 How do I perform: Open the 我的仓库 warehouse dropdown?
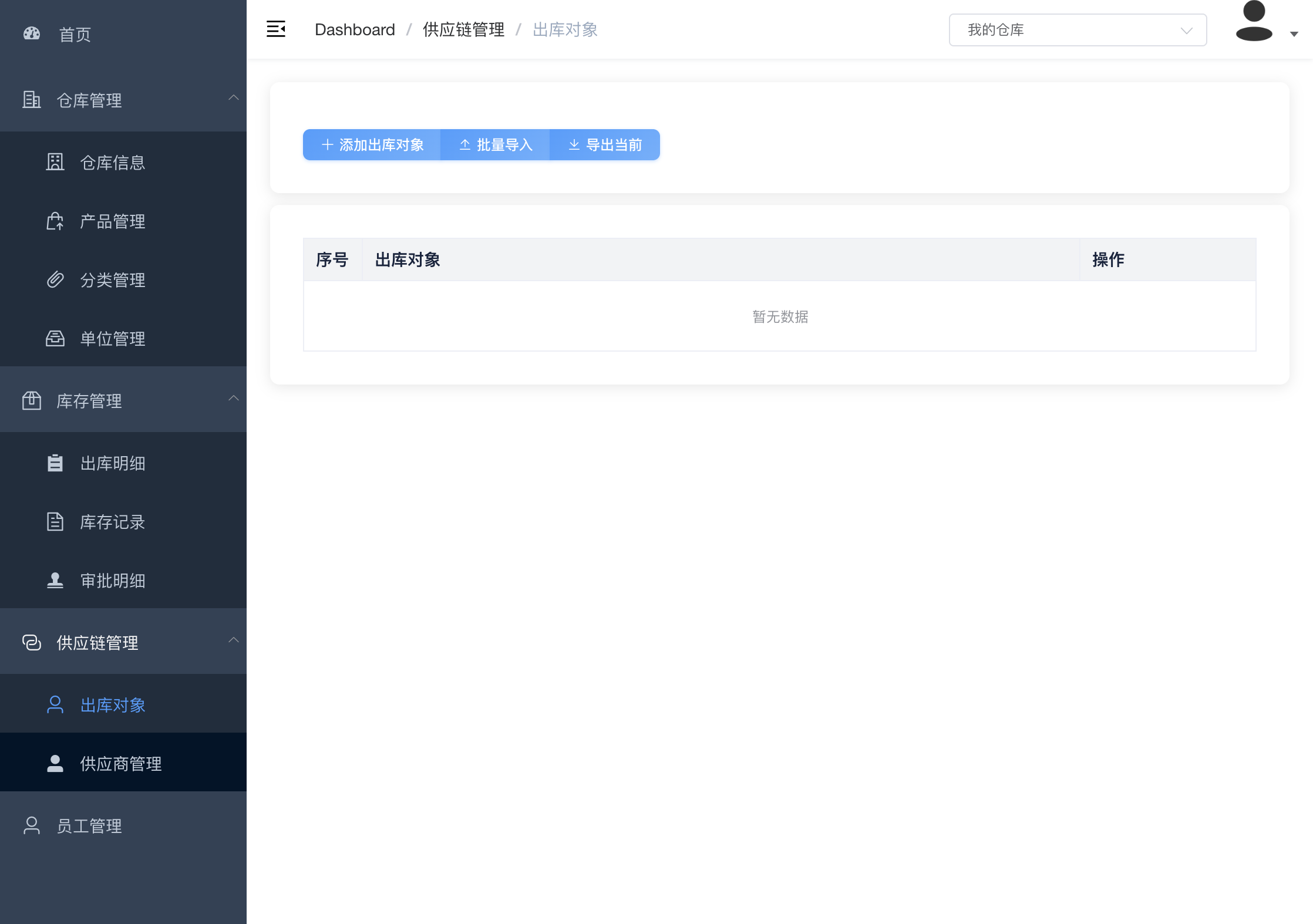pos(1078,30)
